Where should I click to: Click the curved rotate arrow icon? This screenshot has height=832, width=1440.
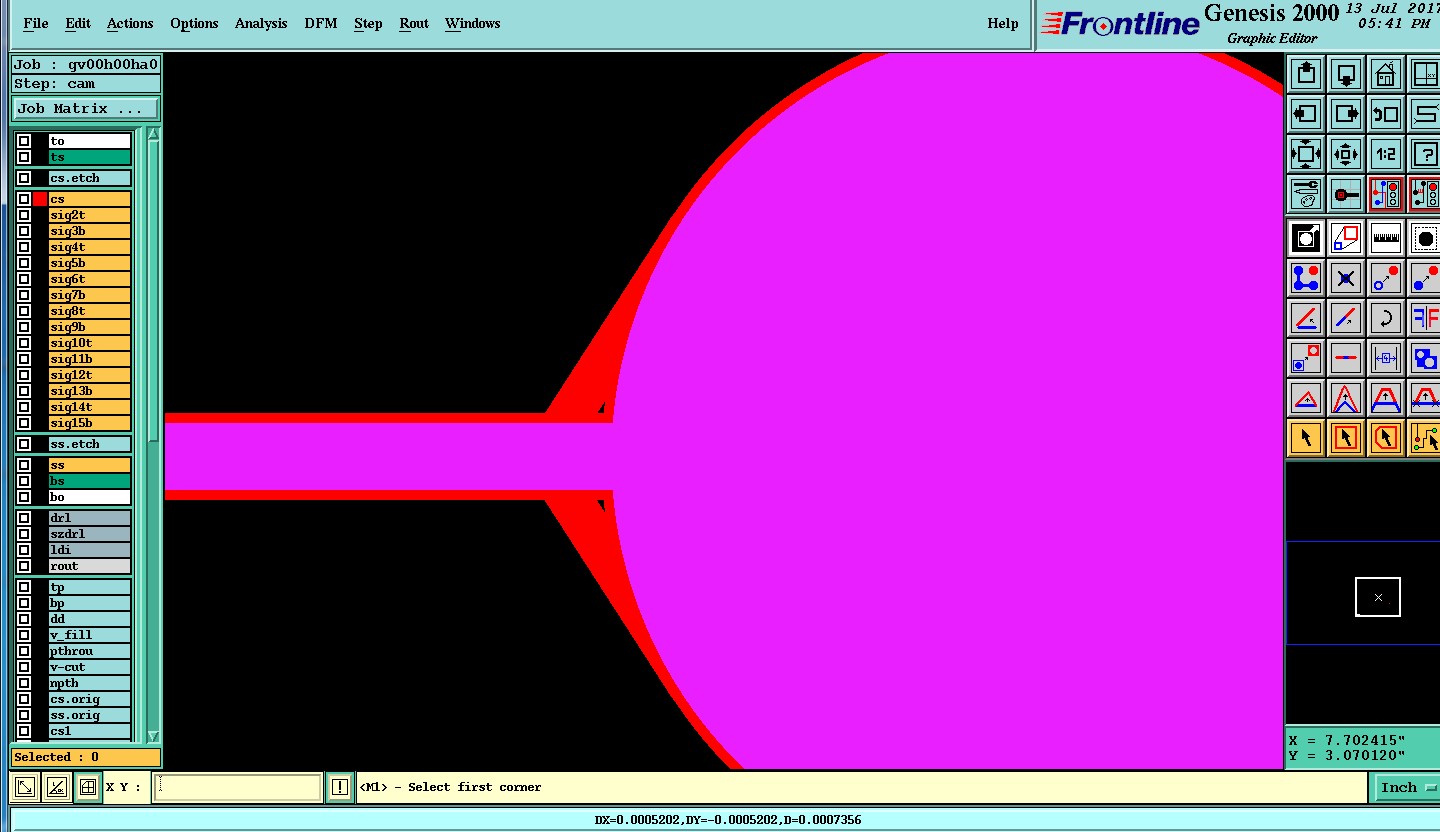[1385, 318]
